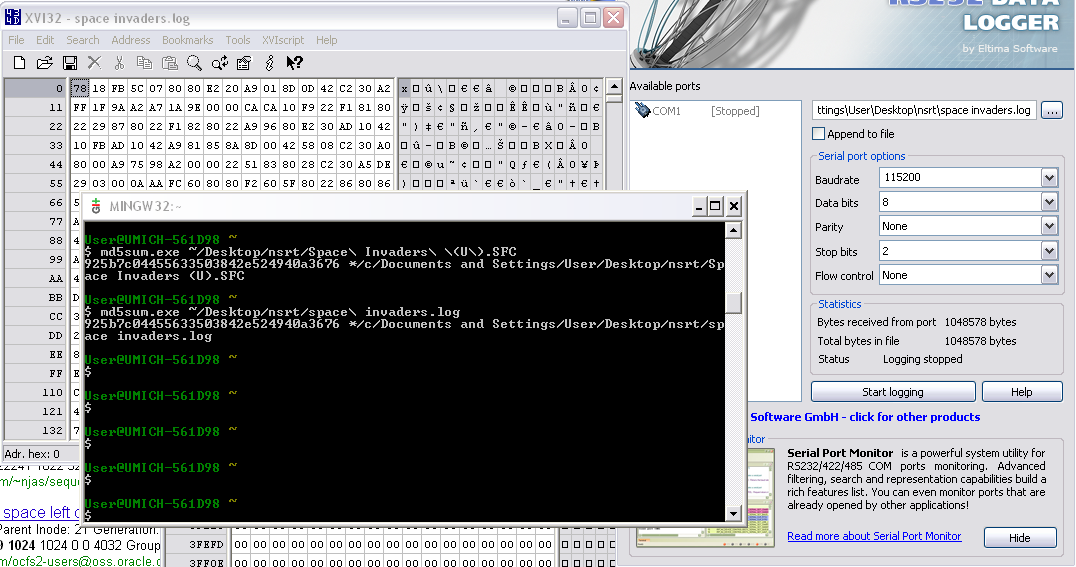Click the info "i" icon in XVI32 toolbar
This screenshot has height=567, width=1076.
click(269, 63)
